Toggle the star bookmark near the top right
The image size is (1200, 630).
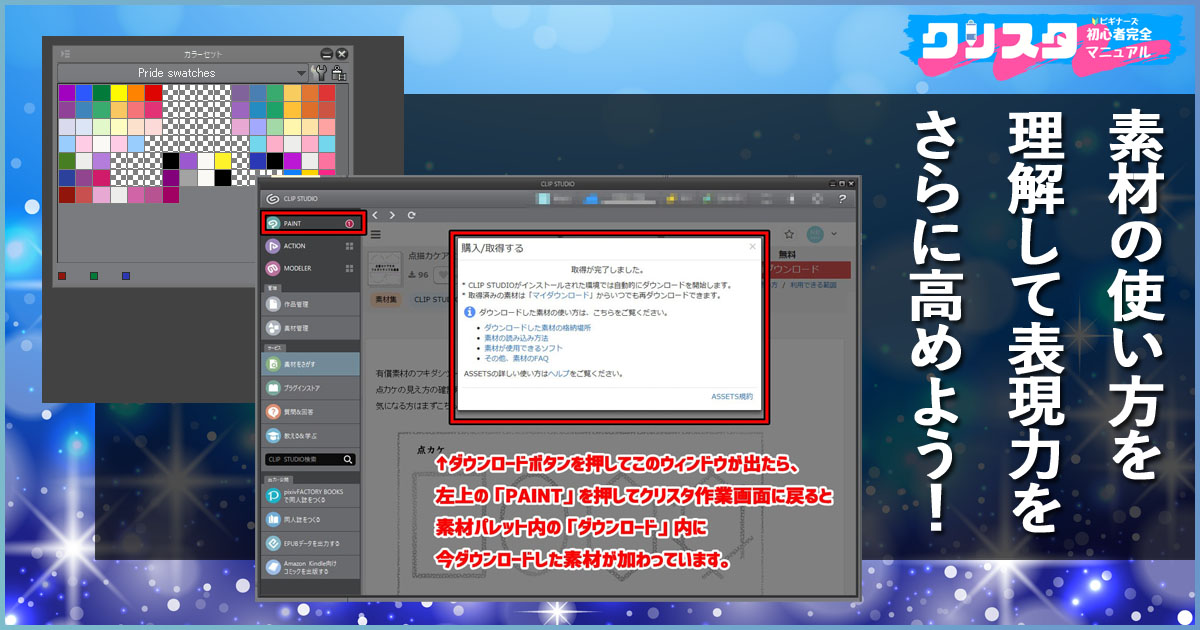tap(788, 232)
